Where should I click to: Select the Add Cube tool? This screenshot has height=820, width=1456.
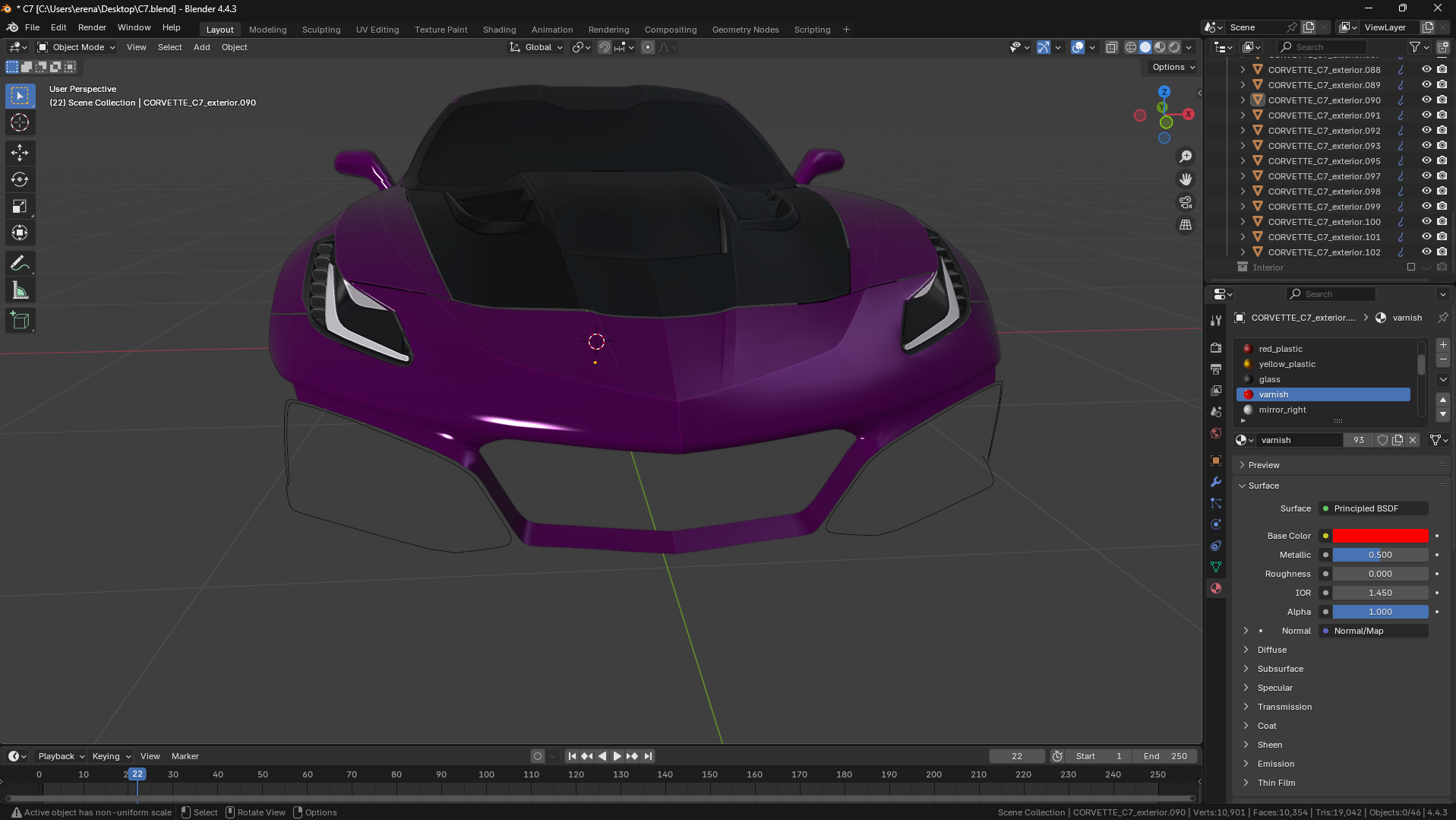coord(20,321)
